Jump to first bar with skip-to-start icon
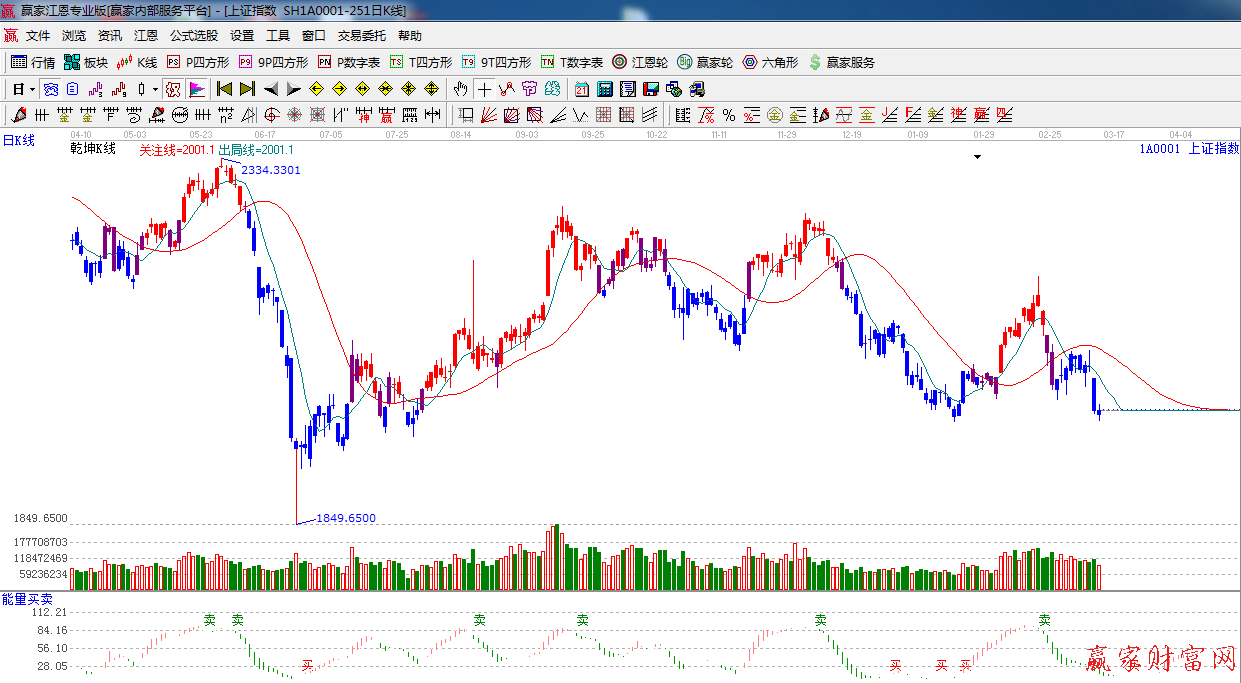 coord(224,89)
